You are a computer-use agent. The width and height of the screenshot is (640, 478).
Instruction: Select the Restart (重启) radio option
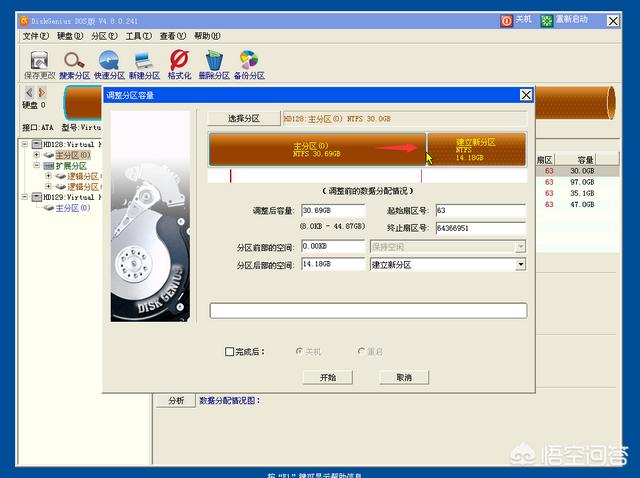361,351
